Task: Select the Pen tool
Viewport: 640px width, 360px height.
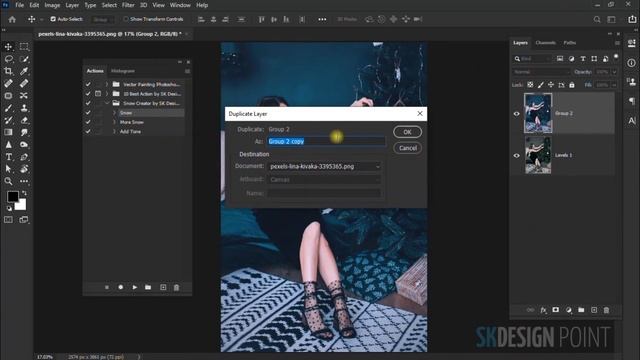Action: click(24, 157)
